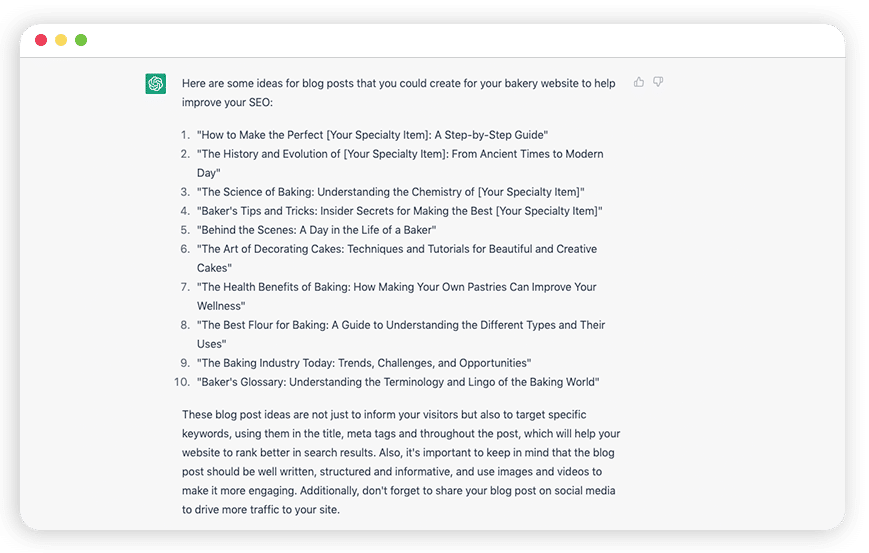Close the window with the red button
869x553 pixels.
tap(41, 40)
